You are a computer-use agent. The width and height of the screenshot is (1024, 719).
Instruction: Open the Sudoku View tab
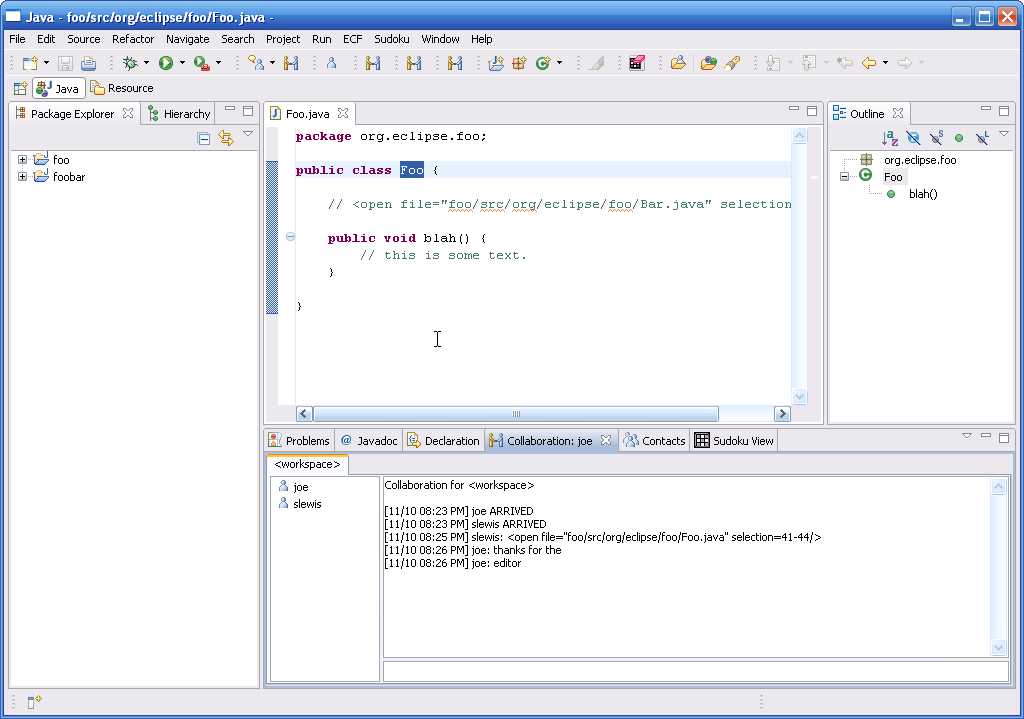(734, 441)
